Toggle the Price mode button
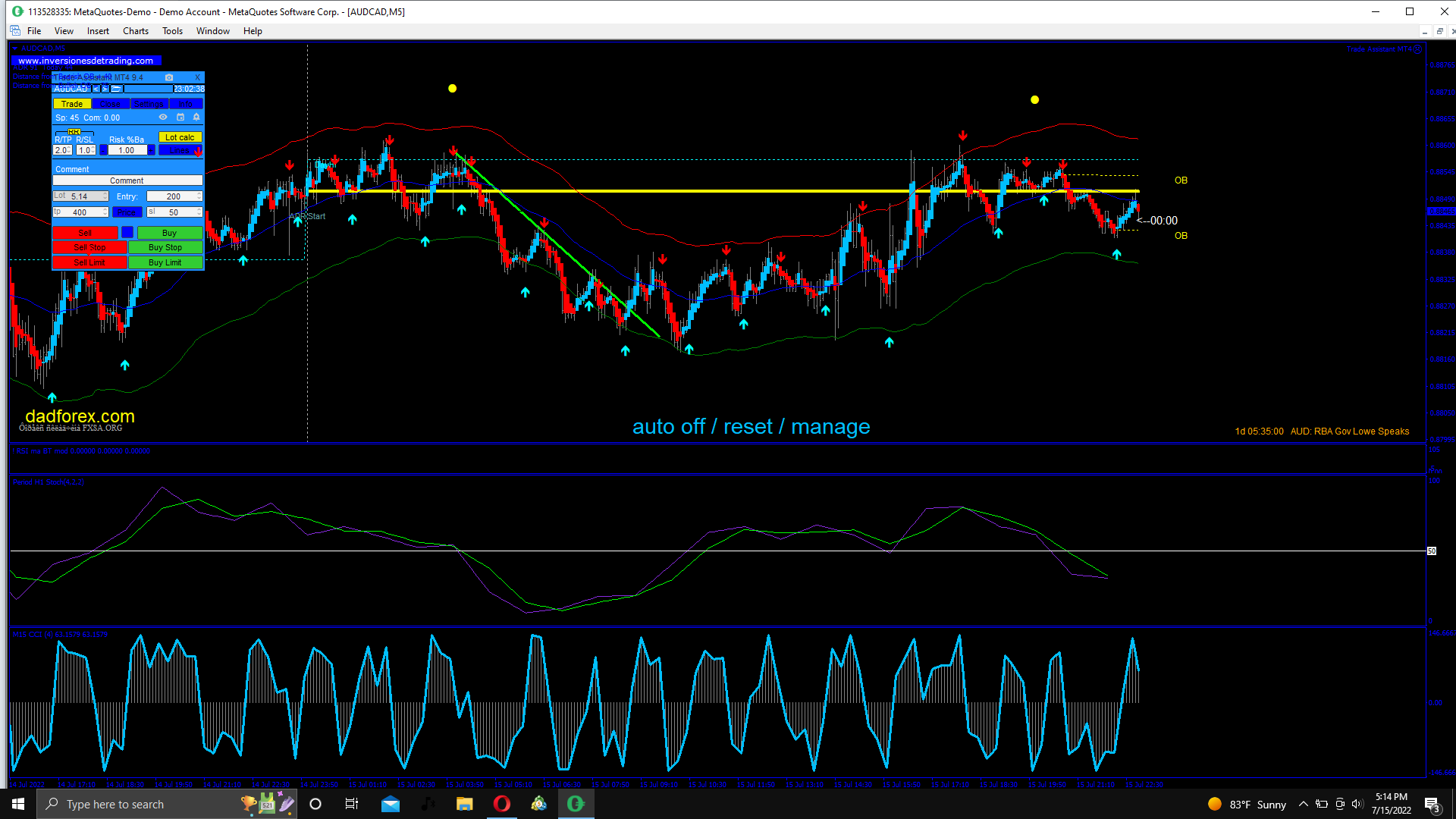Viewport: 1456px width, 819px height. coord(127,212)
